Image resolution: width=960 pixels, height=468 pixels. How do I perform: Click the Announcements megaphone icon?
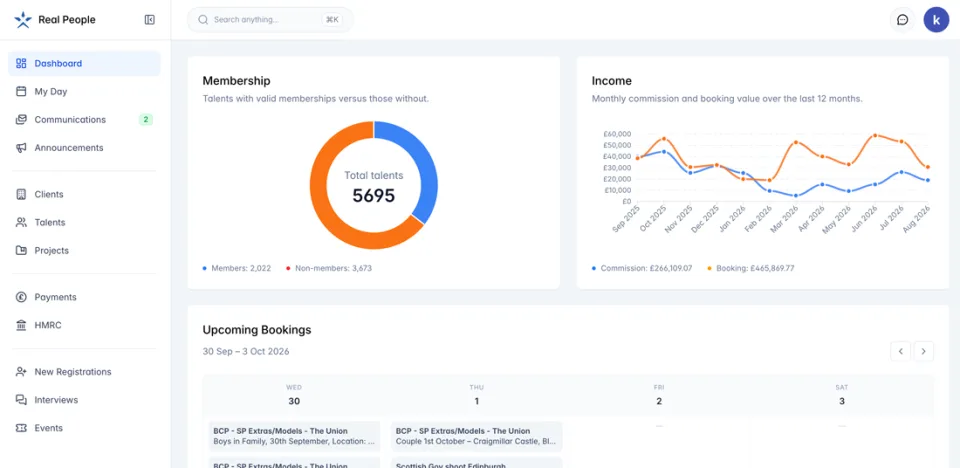(21, 148)
